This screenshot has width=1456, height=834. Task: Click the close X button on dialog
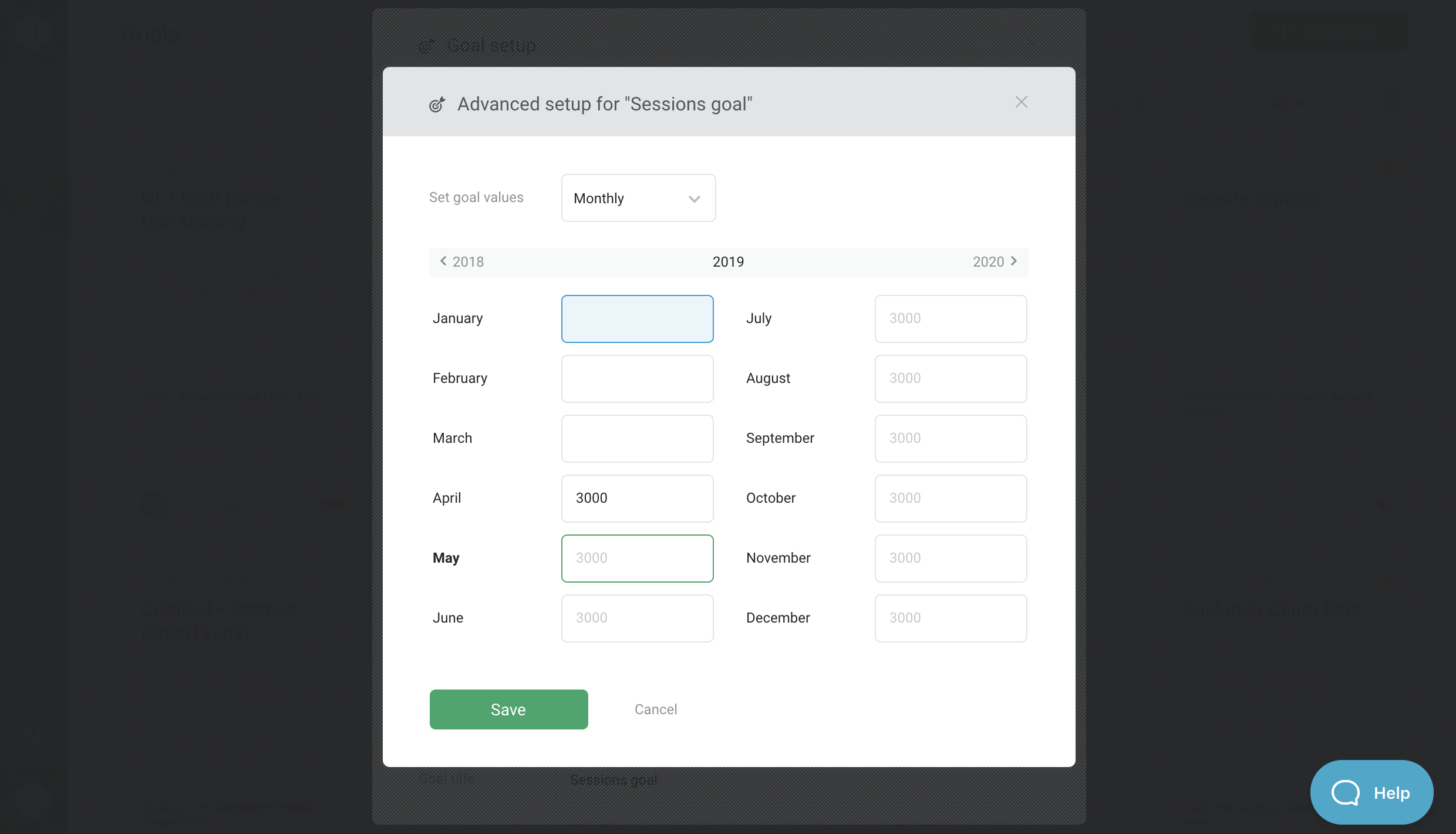[x=1021, y=101]
